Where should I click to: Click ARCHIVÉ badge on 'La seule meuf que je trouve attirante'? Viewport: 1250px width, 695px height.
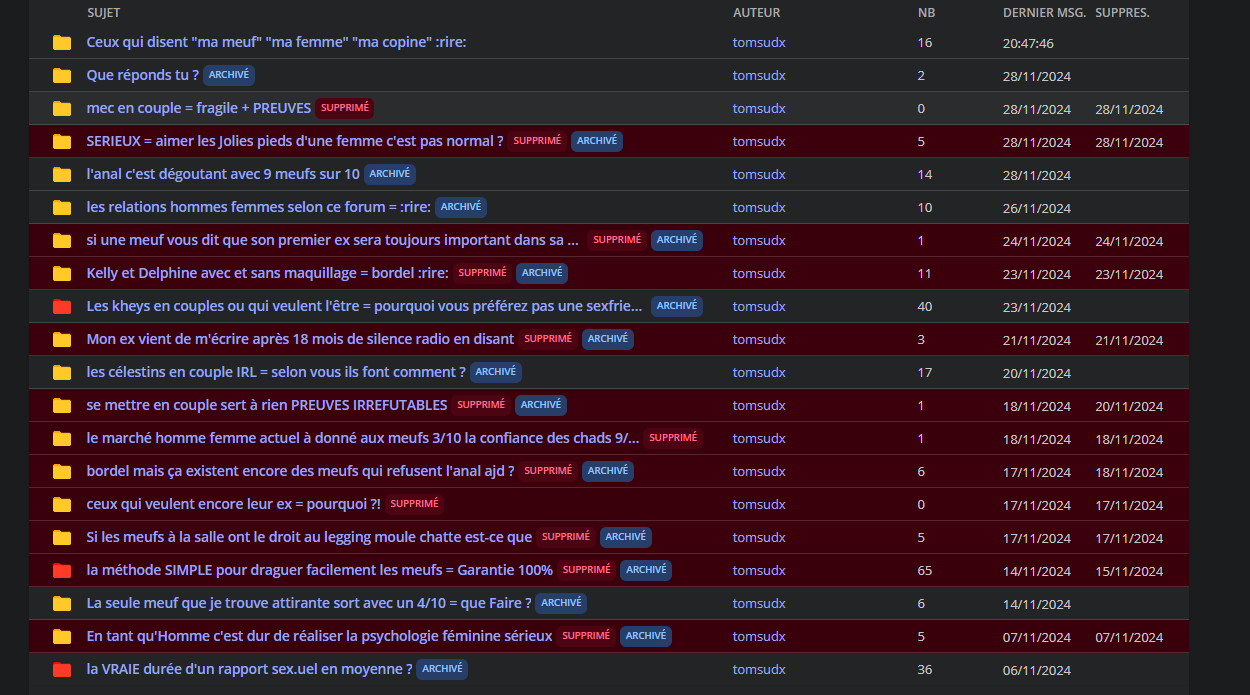(x=561, y=603)
